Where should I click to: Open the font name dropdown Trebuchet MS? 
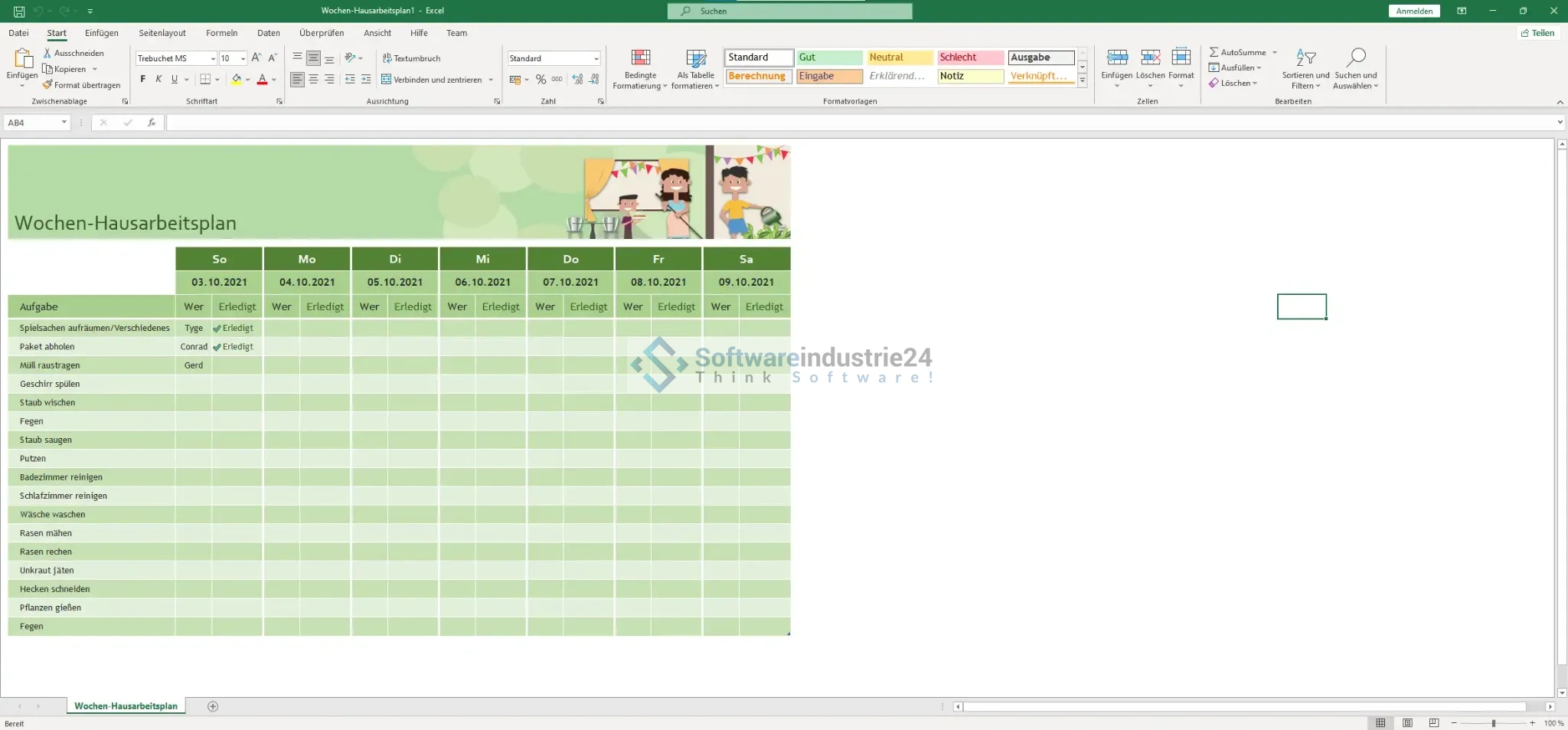click(x=213, y=59)
